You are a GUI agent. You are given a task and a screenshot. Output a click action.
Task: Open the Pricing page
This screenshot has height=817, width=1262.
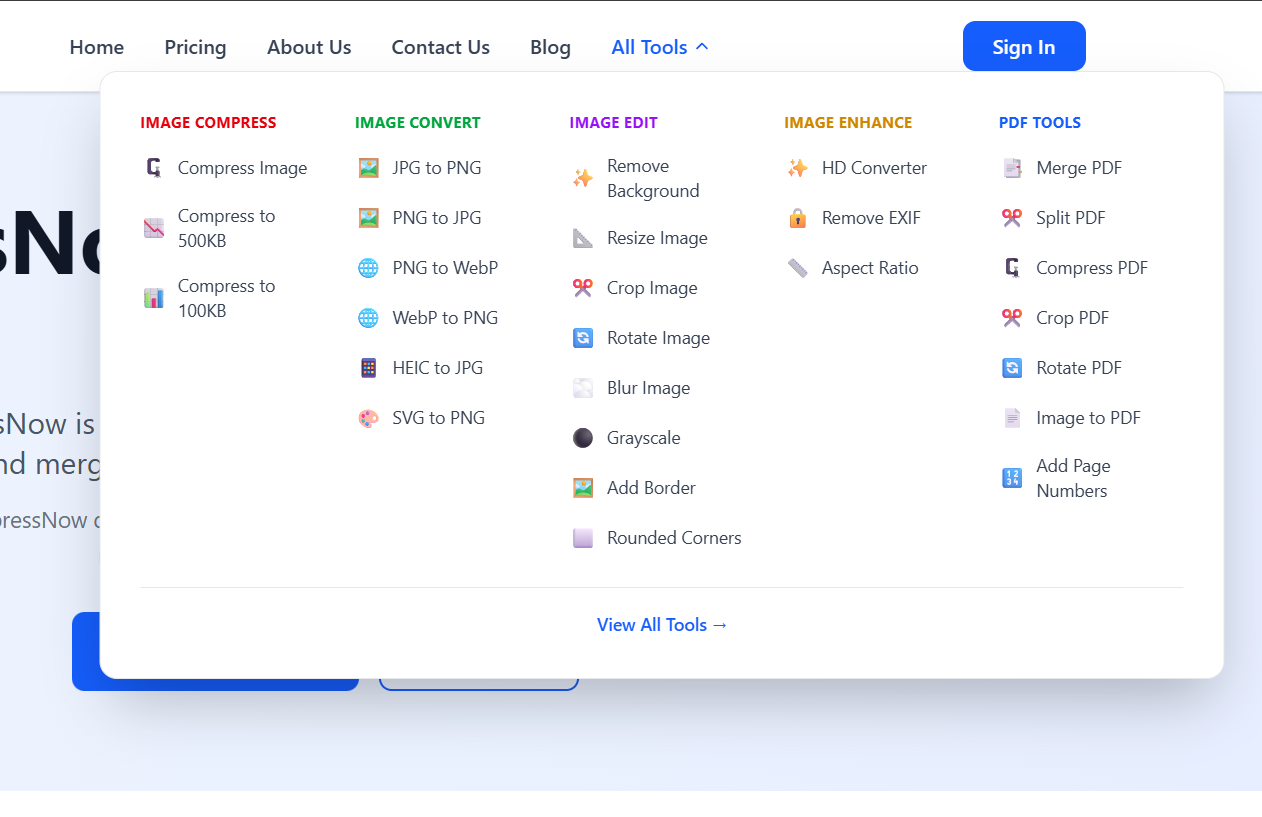pyautogui.click(x=195, y=47)
